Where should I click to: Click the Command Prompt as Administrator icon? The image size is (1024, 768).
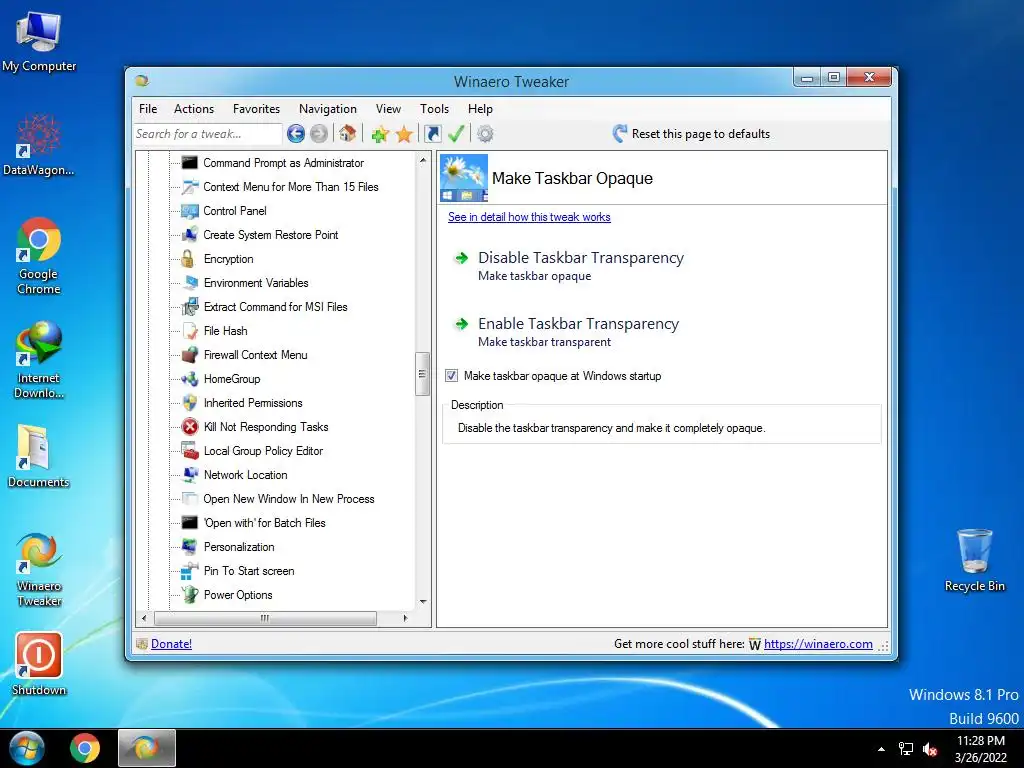(x=189, y=163)
